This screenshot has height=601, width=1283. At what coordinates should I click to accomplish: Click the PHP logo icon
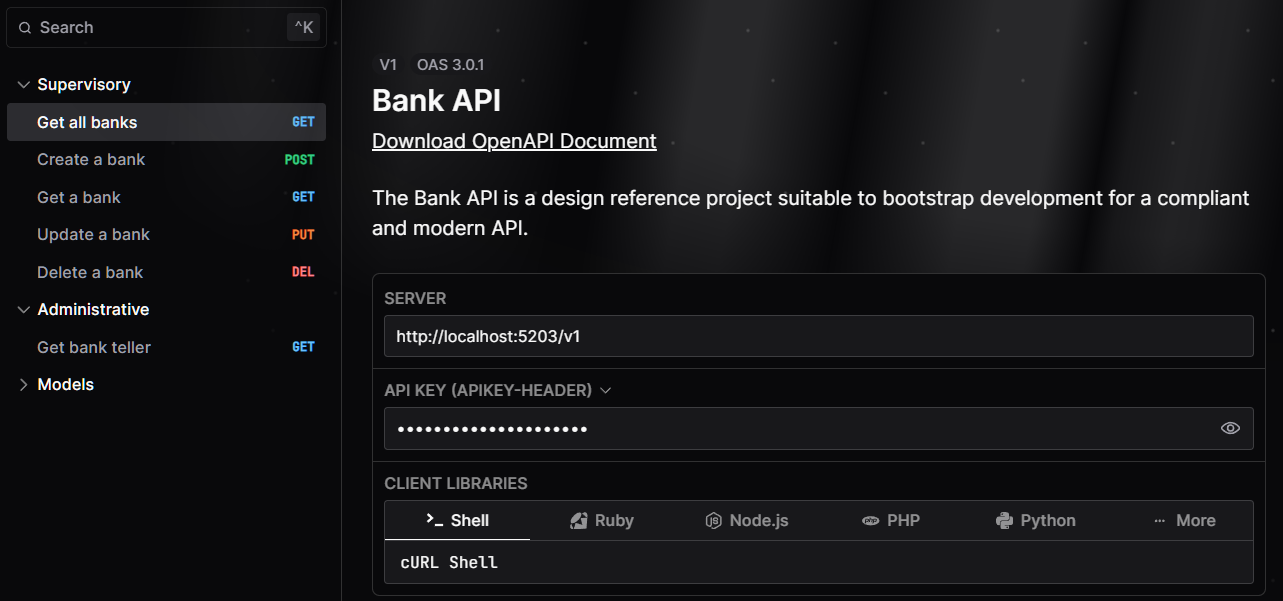(870, 520)
